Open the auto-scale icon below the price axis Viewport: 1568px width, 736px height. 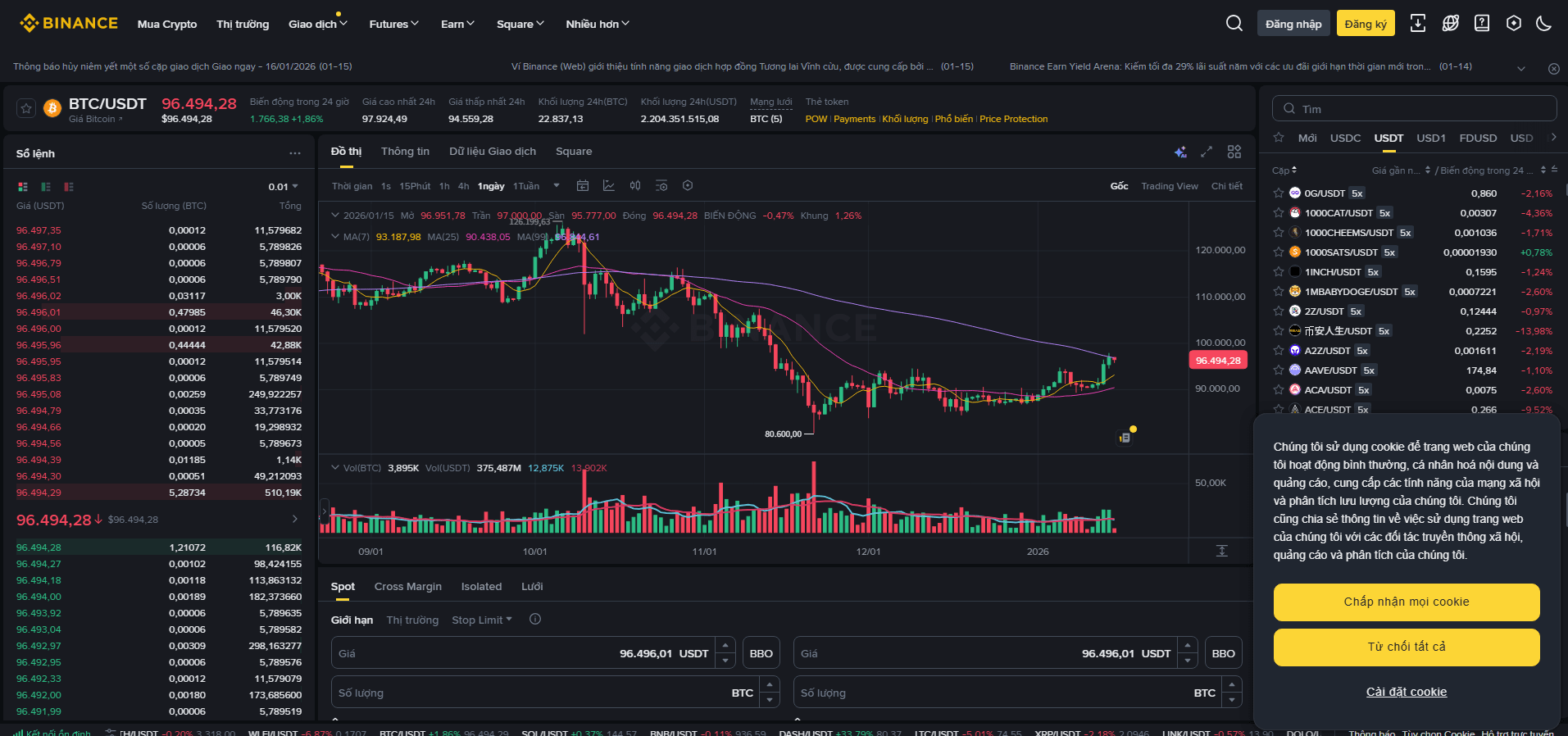coord(1222,551)
